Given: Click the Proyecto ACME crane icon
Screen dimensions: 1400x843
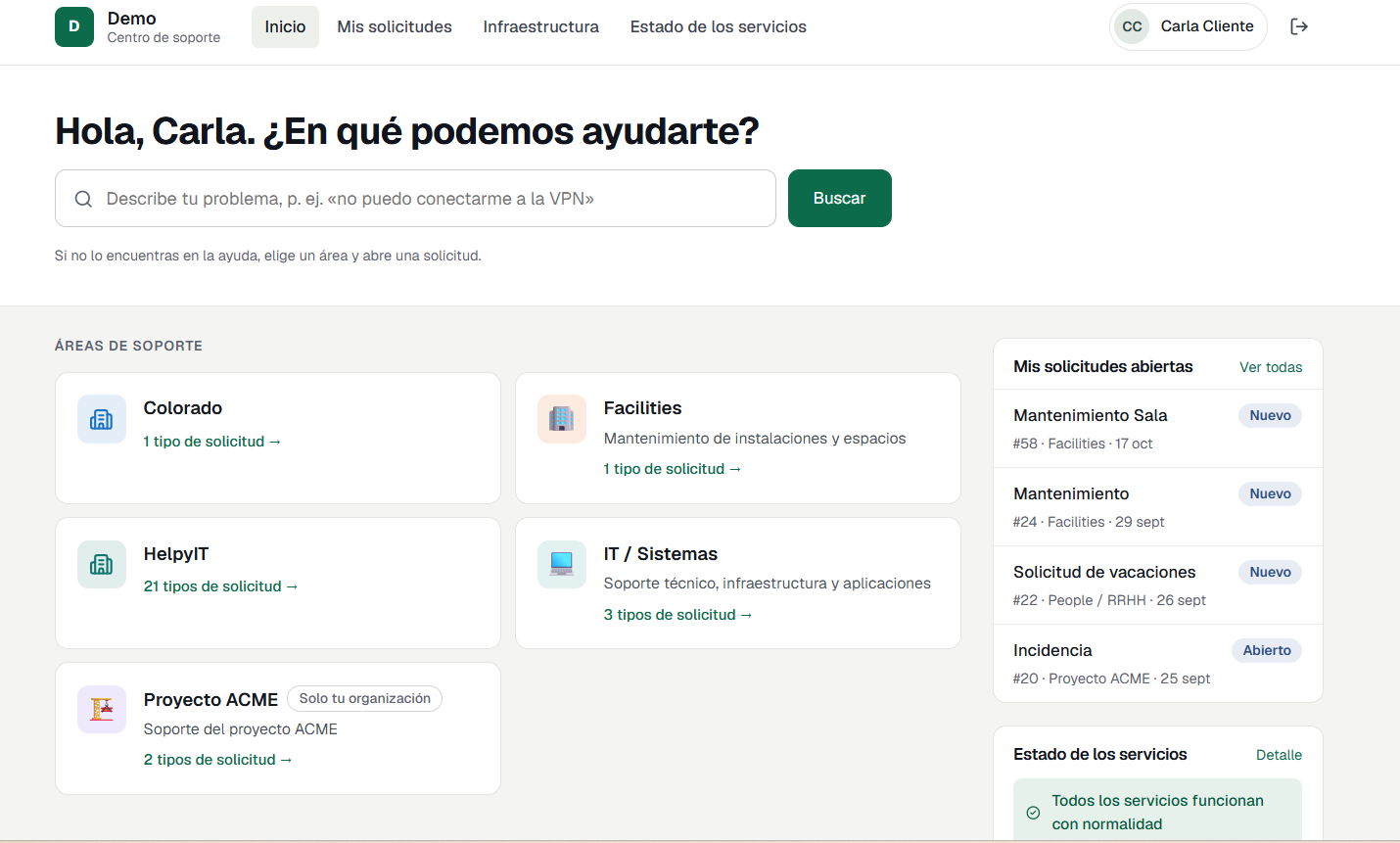Looking at the screenshot, I should tap(102, 710).
